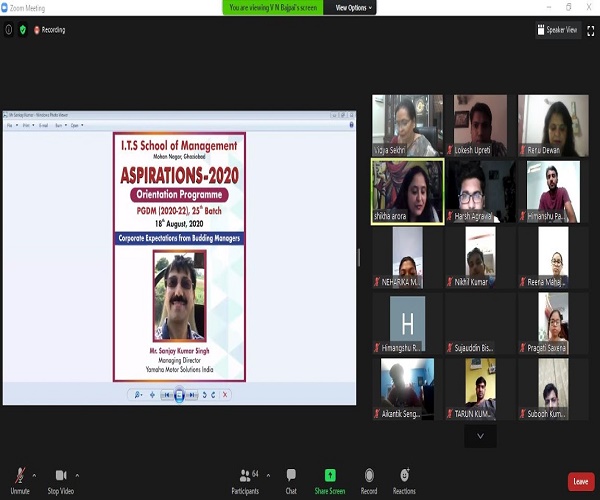Select Harsh Agrawal video tile
The height and width of the screenshot is (500, 600).
click(480, 192)
